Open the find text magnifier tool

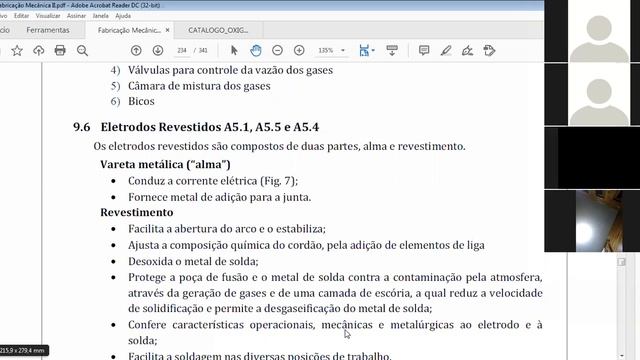(x=82, y=51)
